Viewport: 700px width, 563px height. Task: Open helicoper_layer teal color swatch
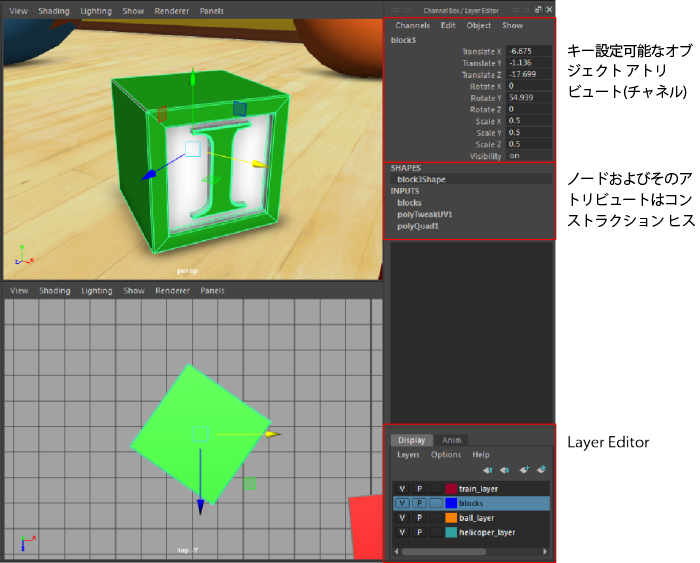pyautogui.click(x=451, y=532)
